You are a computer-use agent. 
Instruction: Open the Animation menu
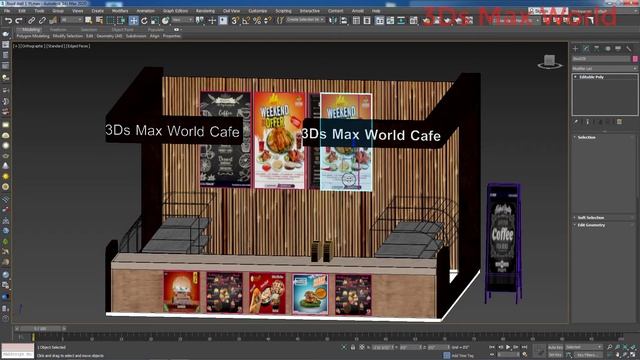[x=145, y=11]
